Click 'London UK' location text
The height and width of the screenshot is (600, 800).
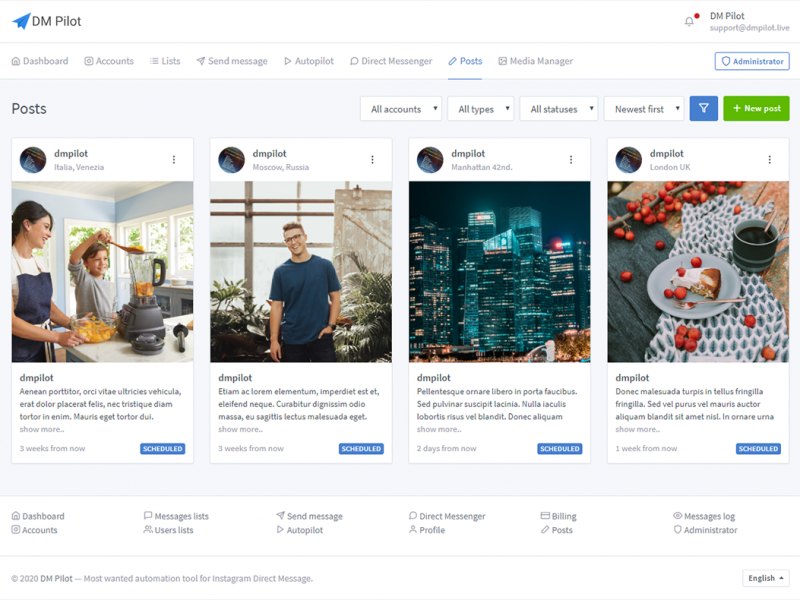(670, 167)
